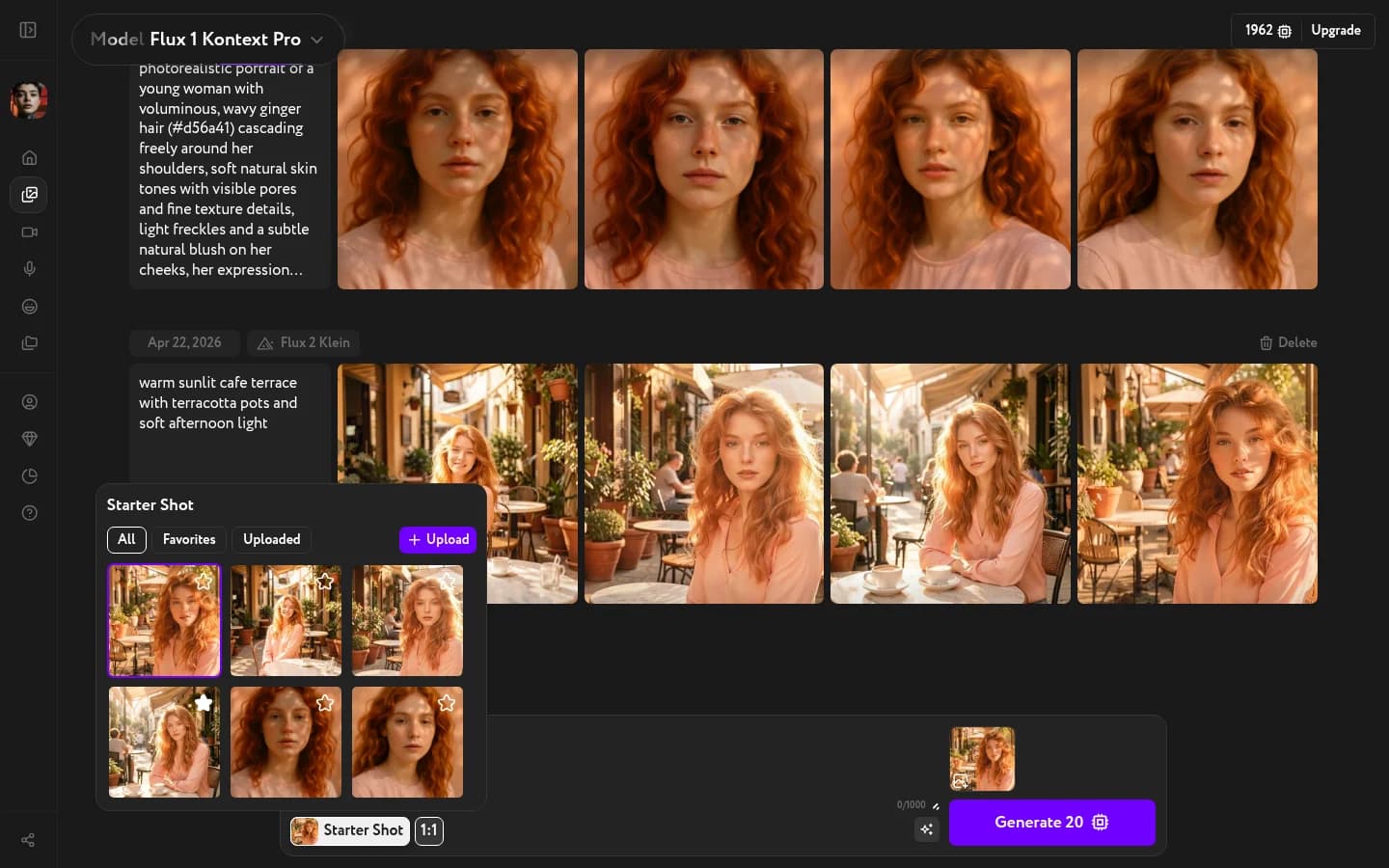Open the audio/microphone tool in sidebar
Screen dimensions: 1389x868
[x=29, y=269]
